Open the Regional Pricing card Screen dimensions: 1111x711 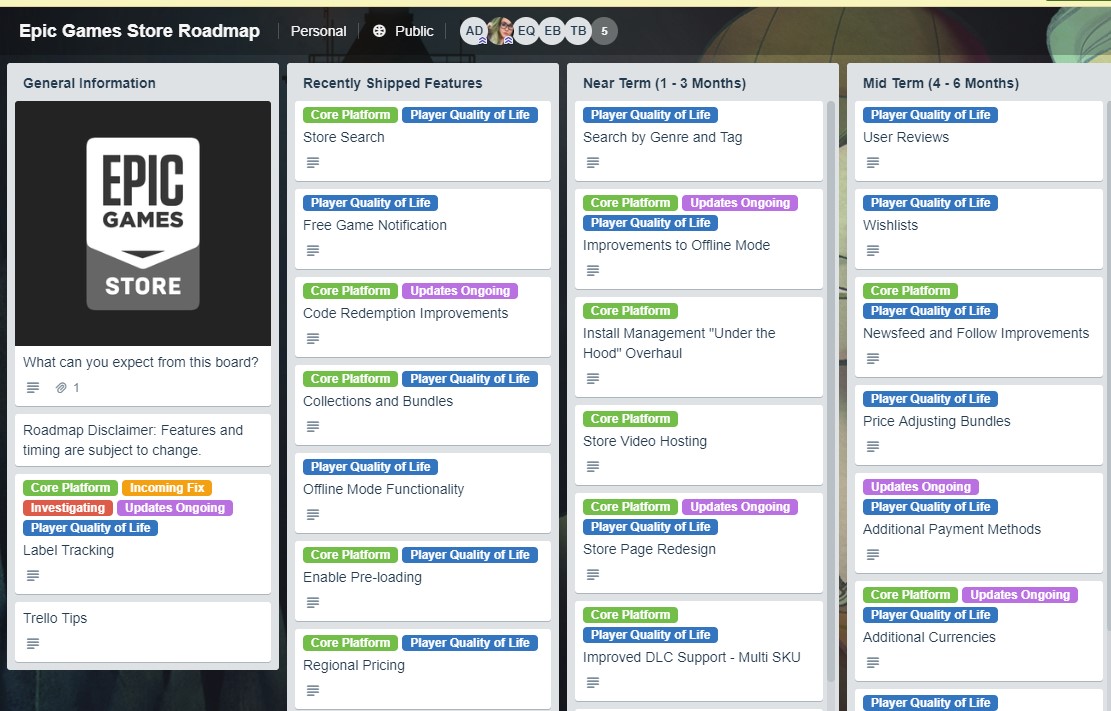tap(354, 665)
